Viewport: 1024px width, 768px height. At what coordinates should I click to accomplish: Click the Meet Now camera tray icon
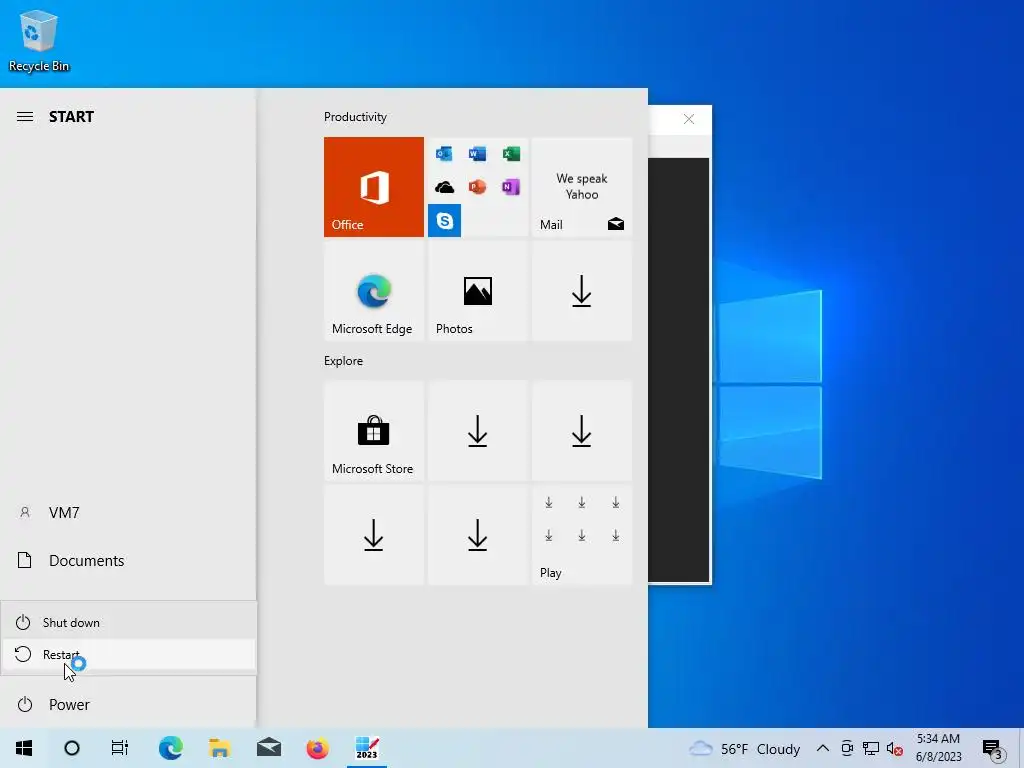coord(846,749)
